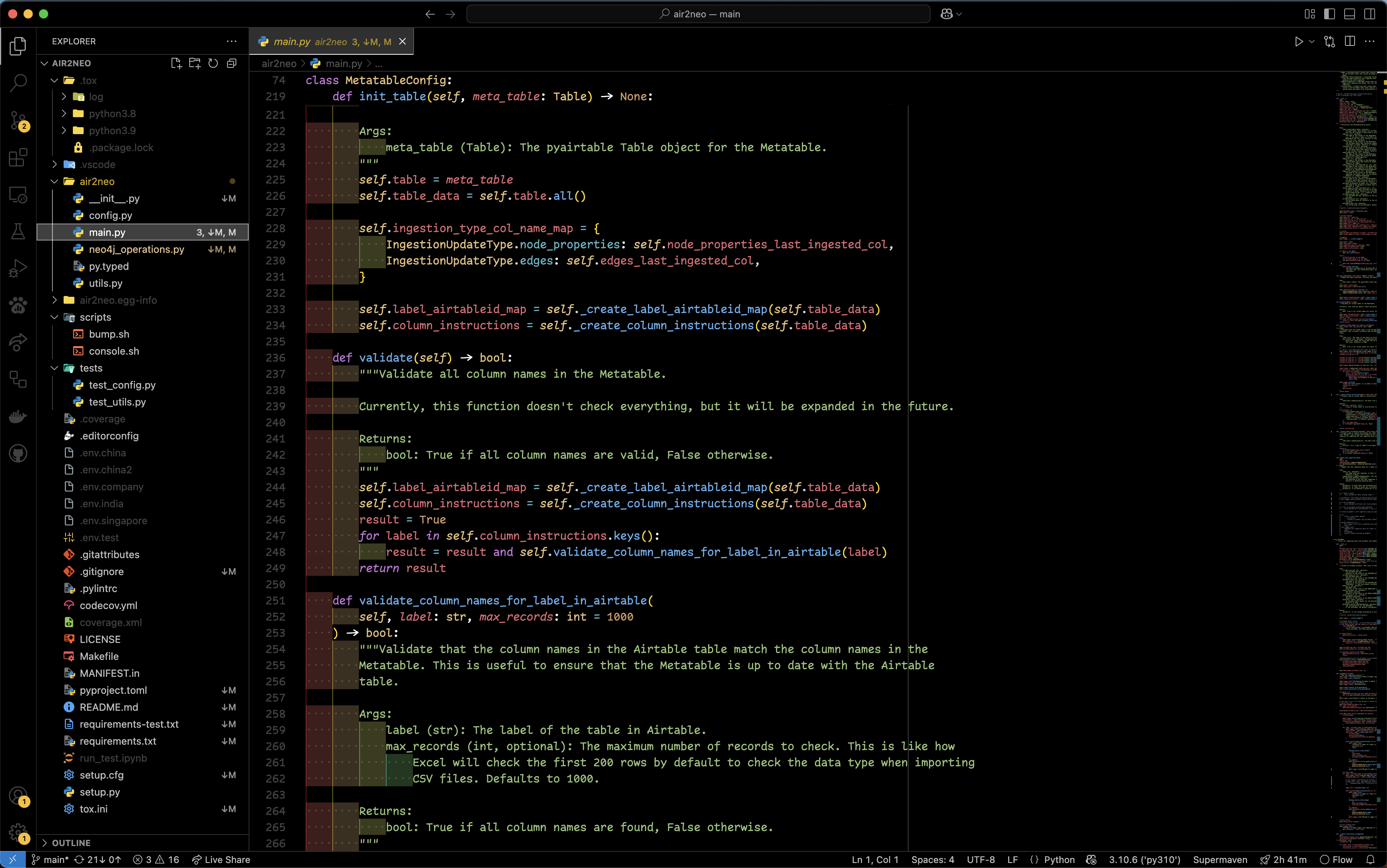Open run options dropdown arrow beside play

(x=1312, y=41)
